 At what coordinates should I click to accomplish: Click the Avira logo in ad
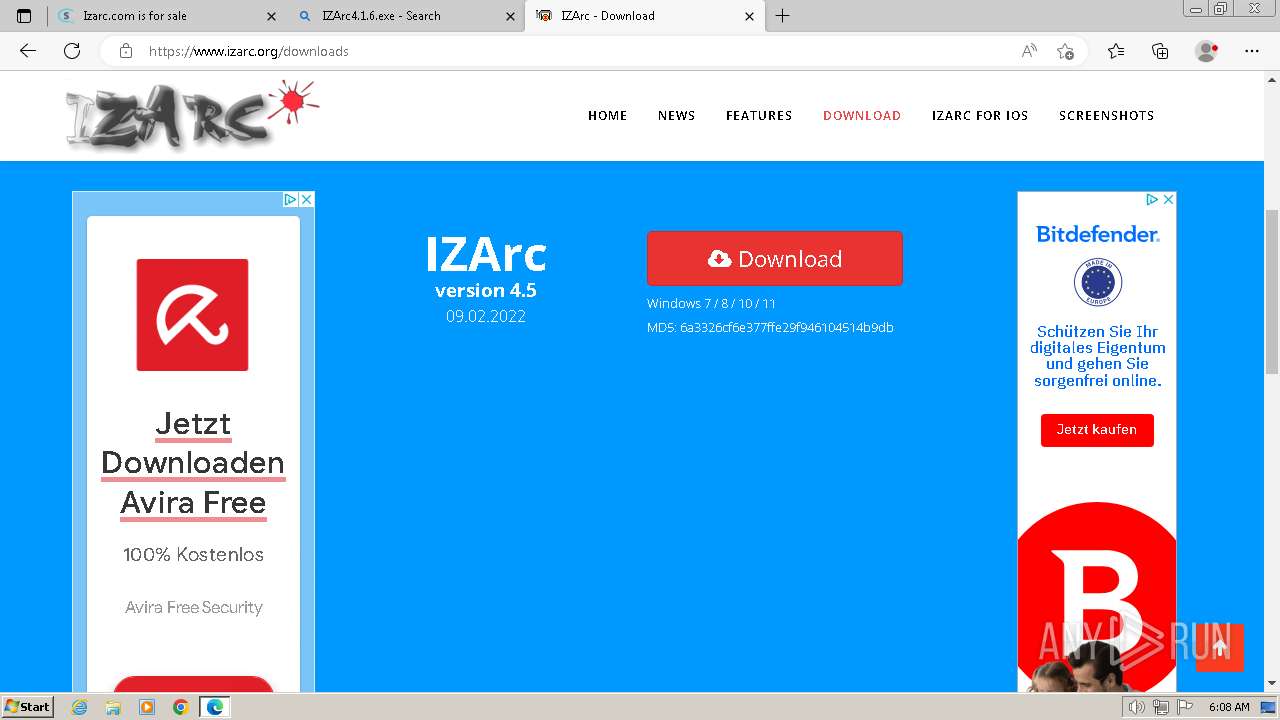193,315
